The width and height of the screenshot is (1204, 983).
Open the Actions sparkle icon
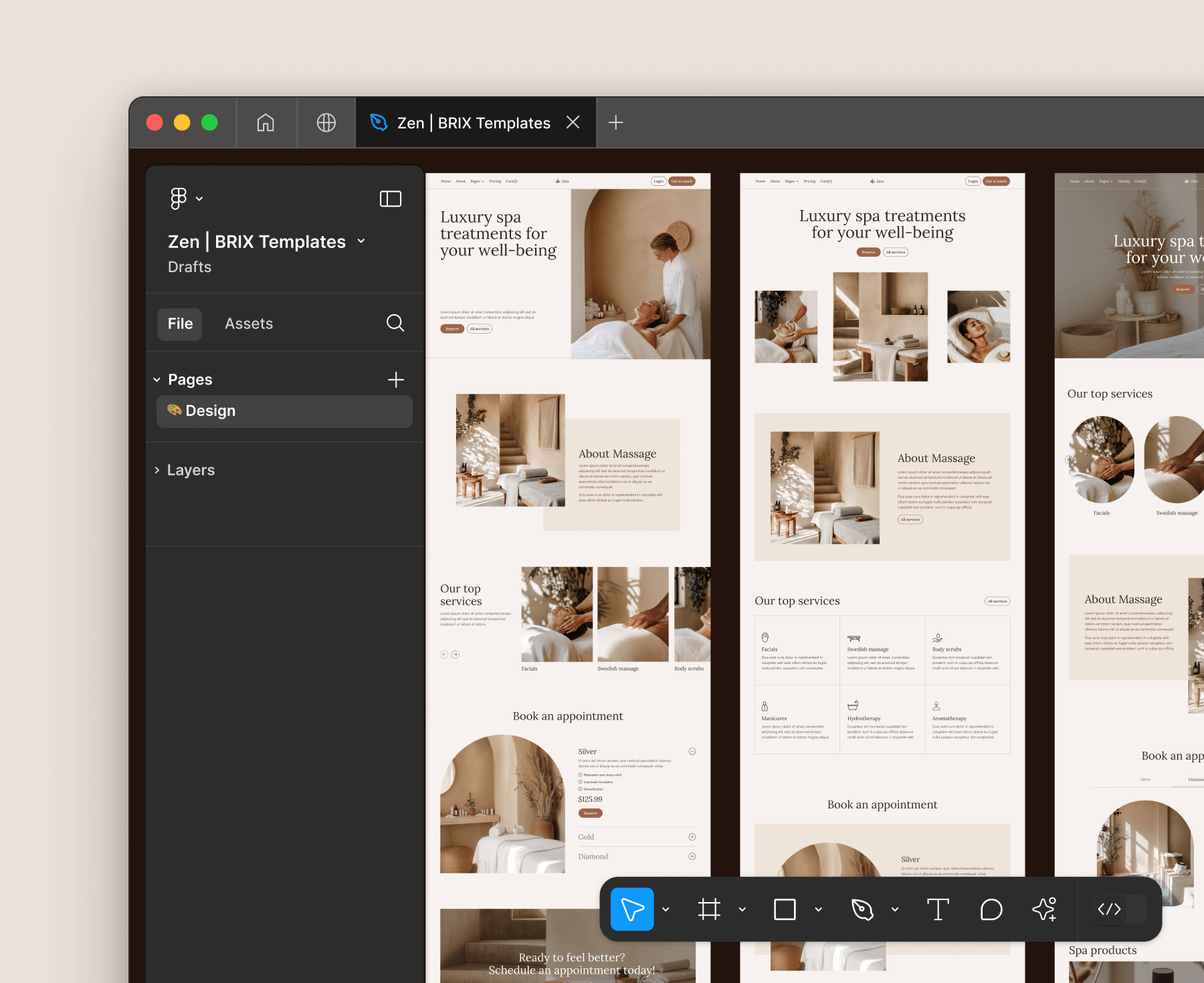coord(1044,909)
